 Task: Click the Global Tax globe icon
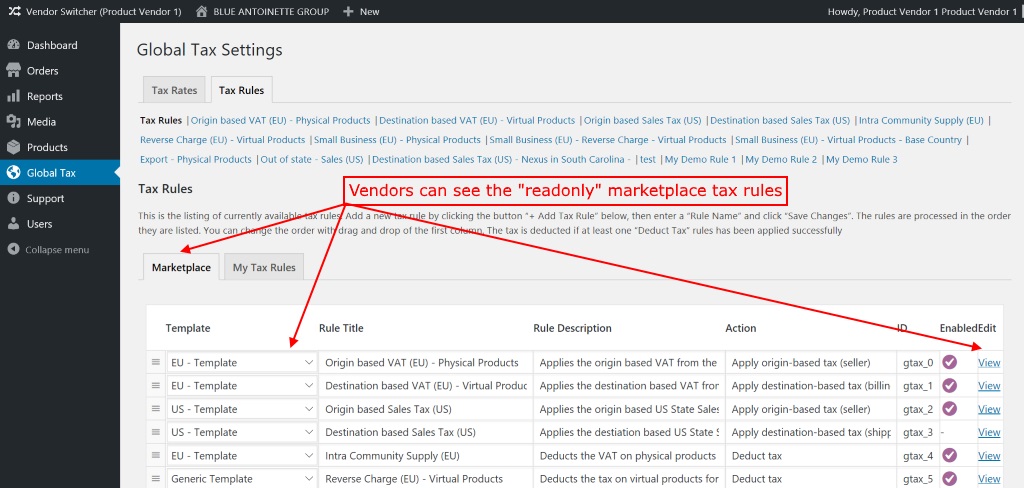click(13, 173)
